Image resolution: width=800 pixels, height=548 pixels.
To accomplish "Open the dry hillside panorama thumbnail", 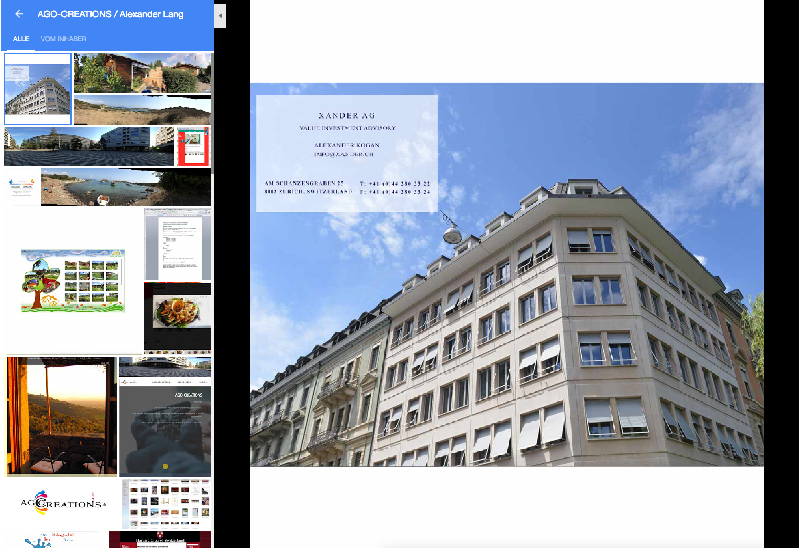I will (142, 110).
